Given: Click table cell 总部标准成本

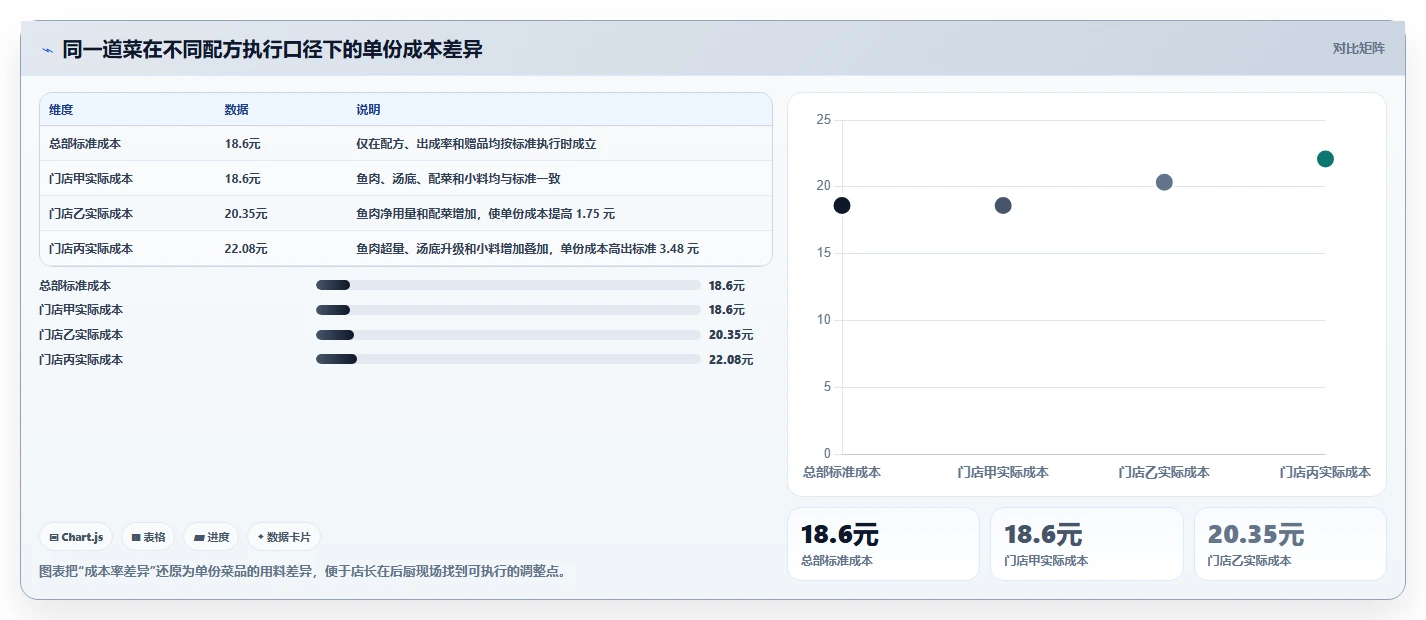Looking at the screenshot, I should pos(85,144).
